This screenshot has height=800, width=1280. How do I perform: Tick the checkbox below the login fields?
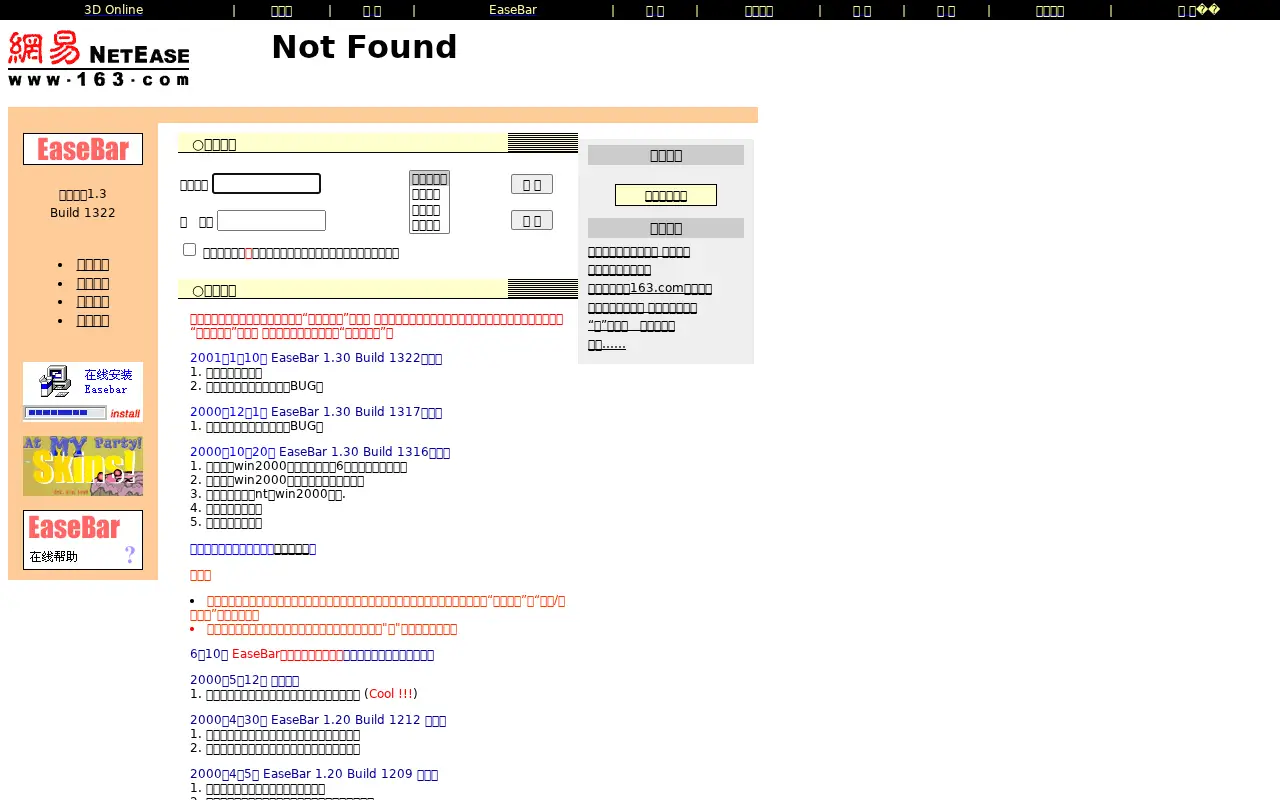(x=190, y=250)
